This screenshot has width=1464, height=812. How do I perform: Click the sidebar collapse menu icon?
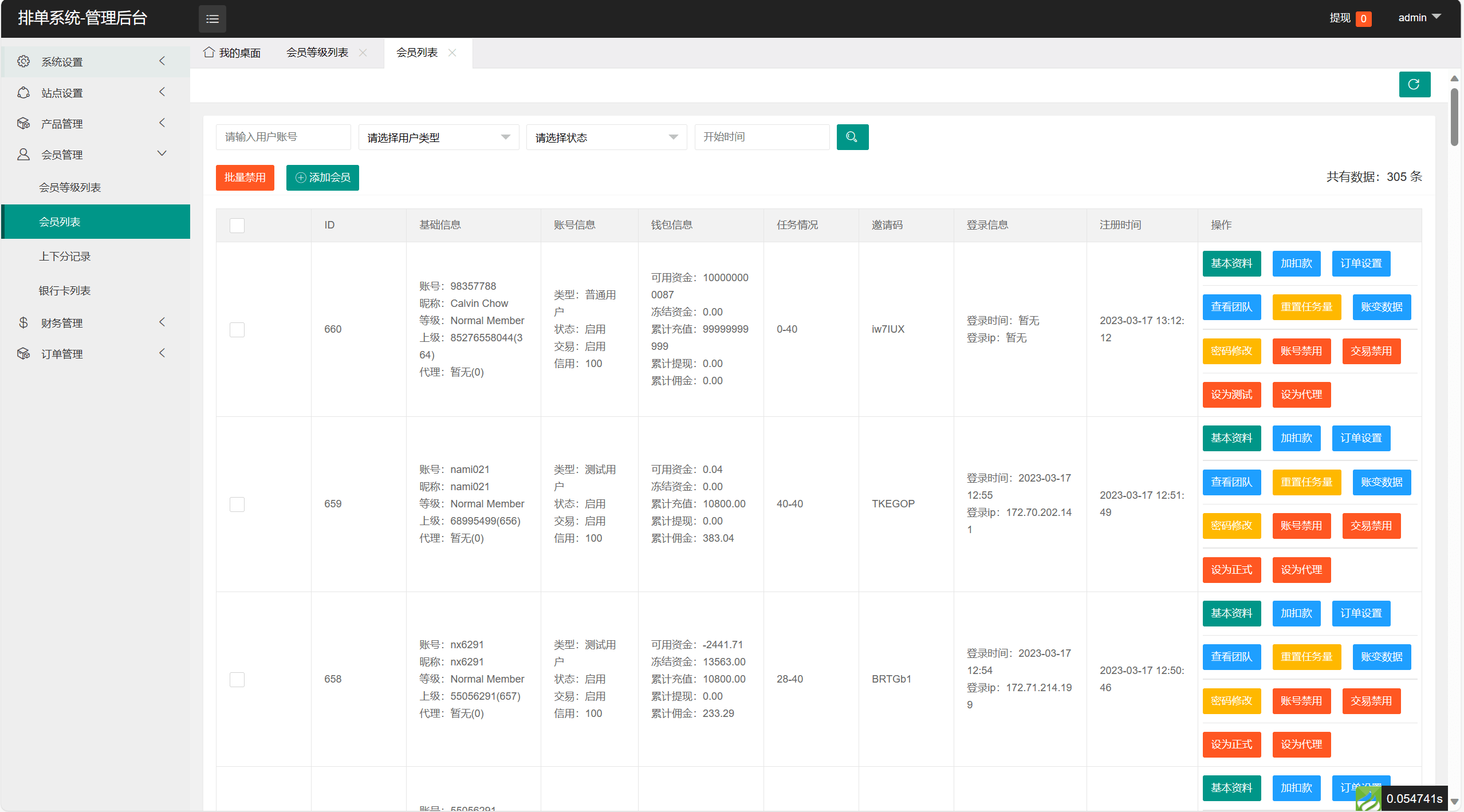point(212,19)
